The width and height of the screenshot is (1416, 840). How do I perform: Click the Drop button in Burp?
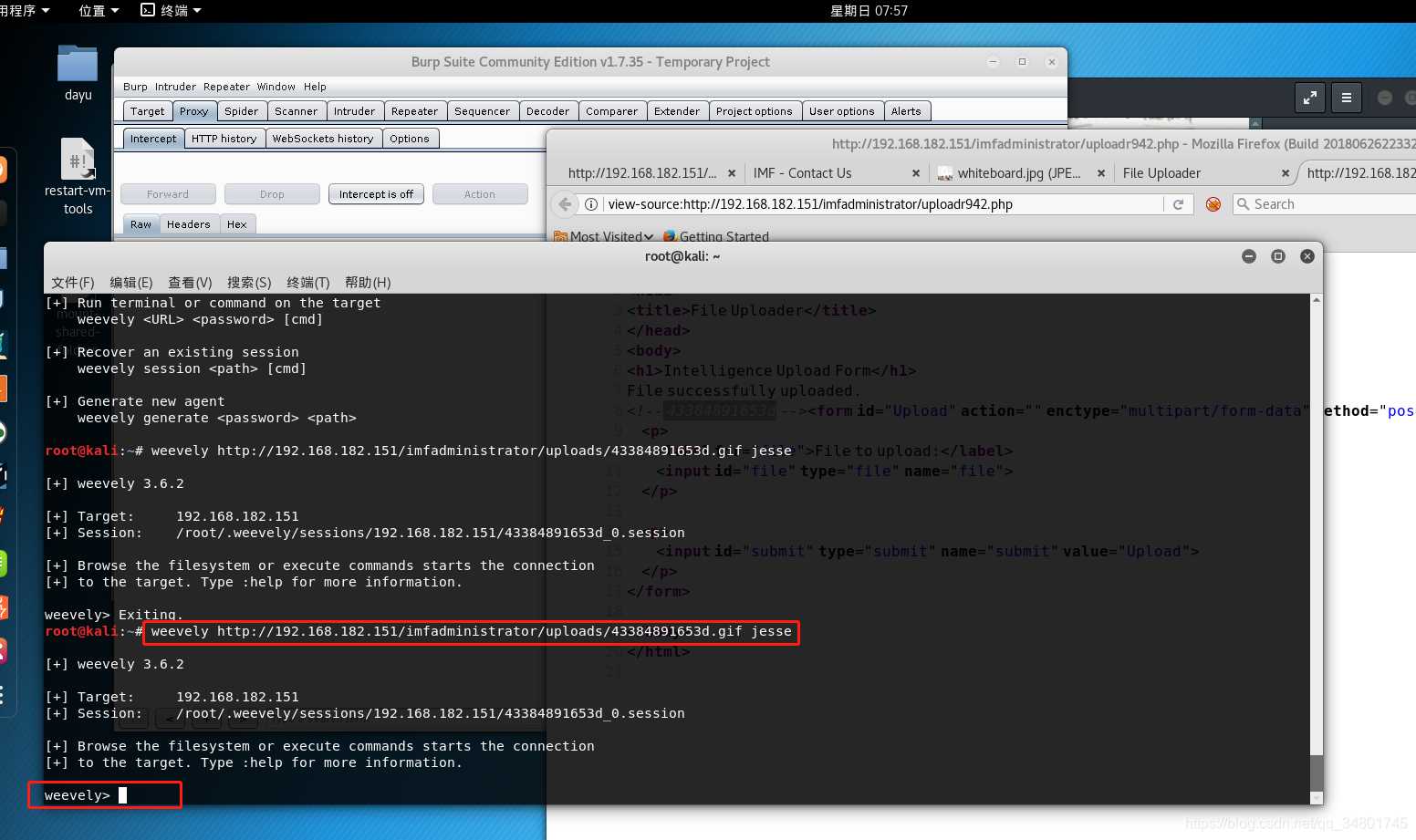pos(272,194)
